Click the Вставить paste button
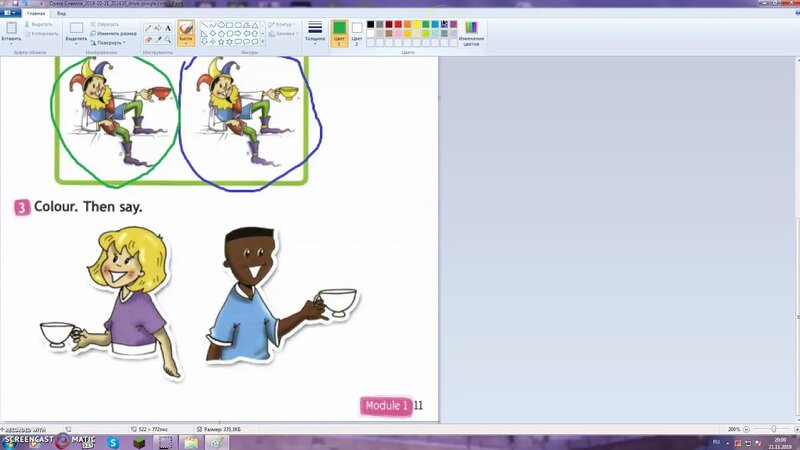Viewport: 800px width, 450px height. [x=11, y=31]
